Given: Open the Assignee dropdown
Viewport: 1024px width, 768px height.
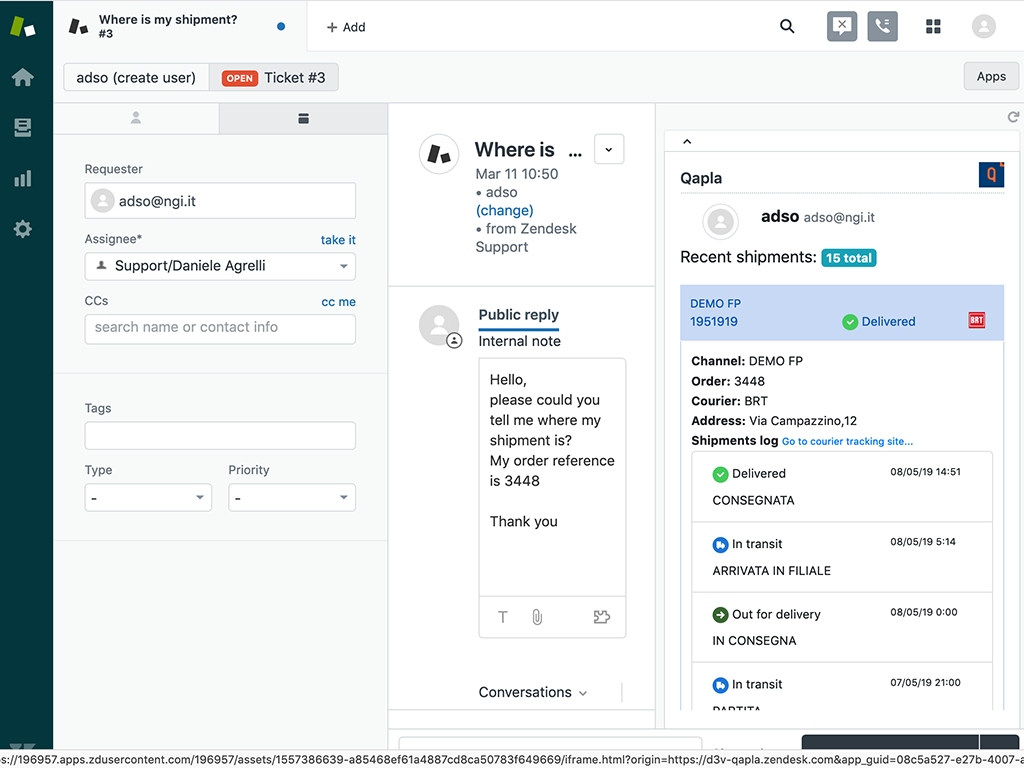Looking at the screenshot, I should point(220,266).
